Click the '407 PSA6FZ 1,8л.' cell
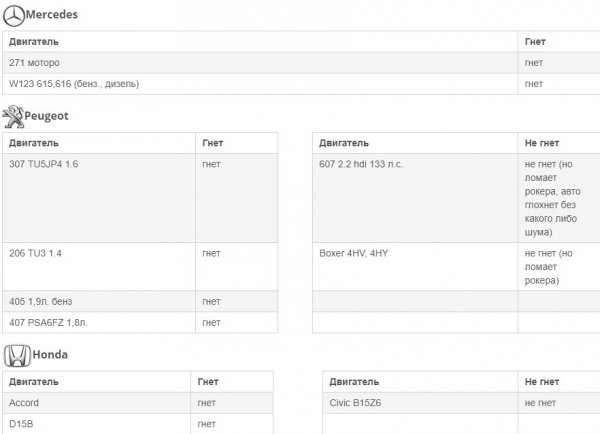Image resolution: width=600 pixels, height=434 pixels. (99, 322)
